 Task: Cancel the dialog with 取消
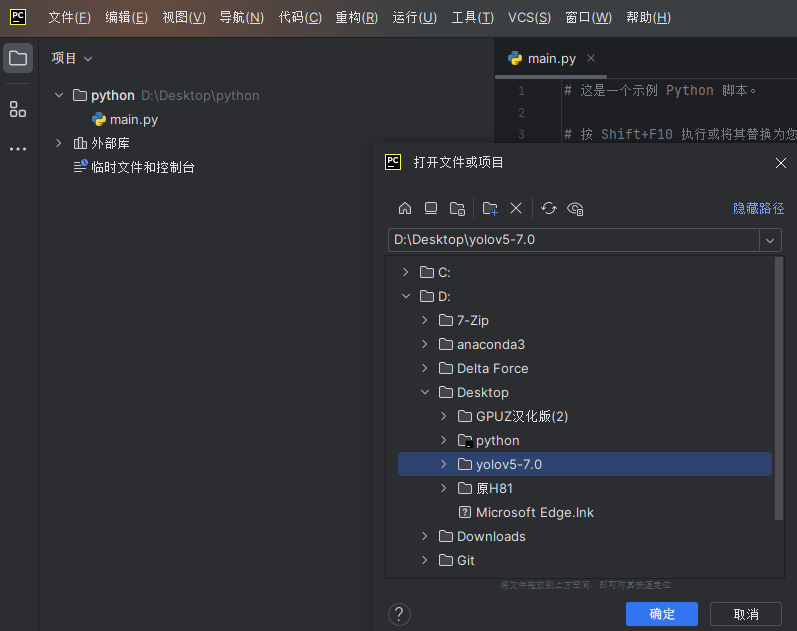(x=746, y=614)
